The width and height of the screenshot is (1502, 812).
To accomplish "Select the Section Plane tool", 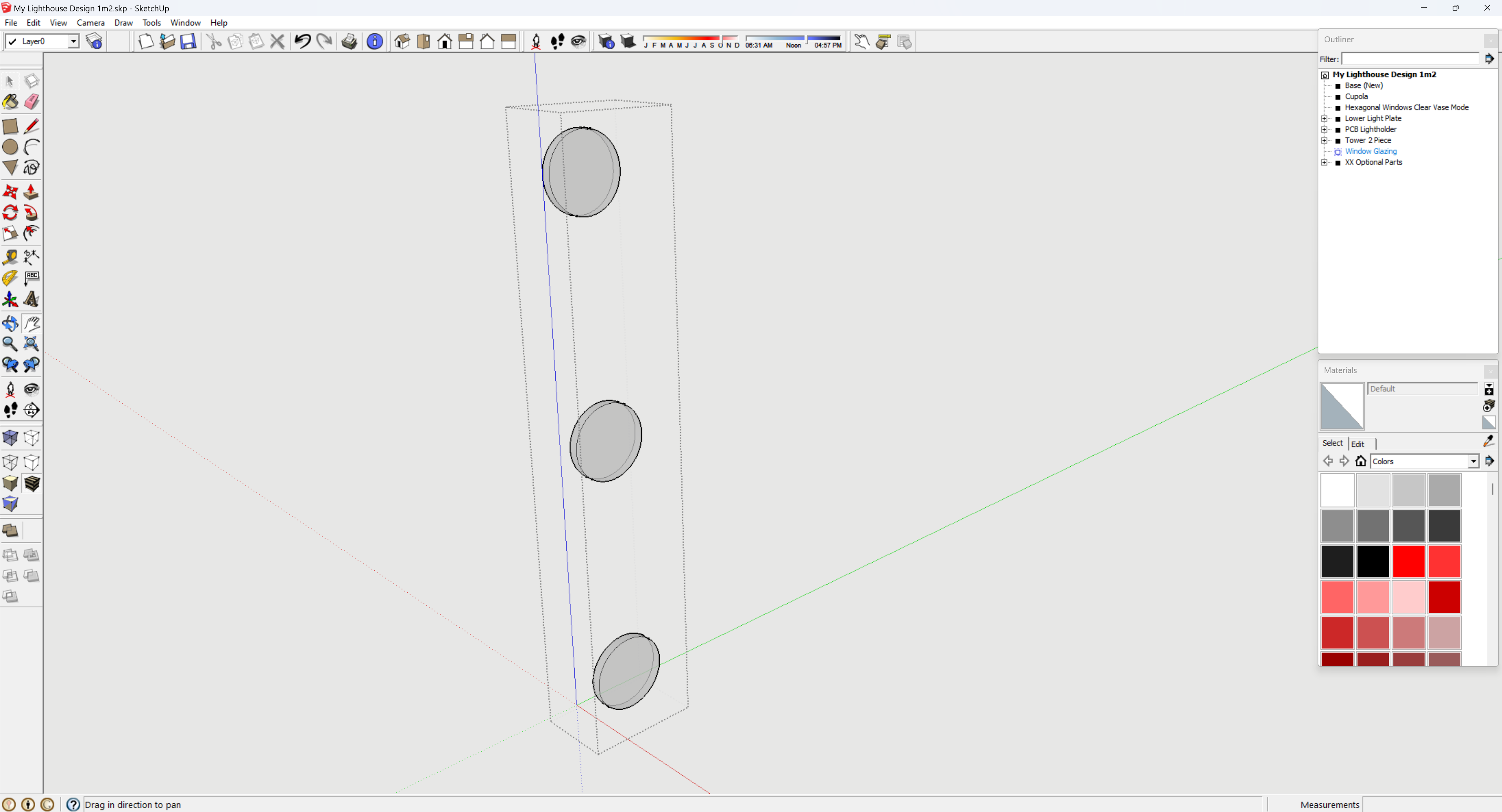I will click(31, 410).
